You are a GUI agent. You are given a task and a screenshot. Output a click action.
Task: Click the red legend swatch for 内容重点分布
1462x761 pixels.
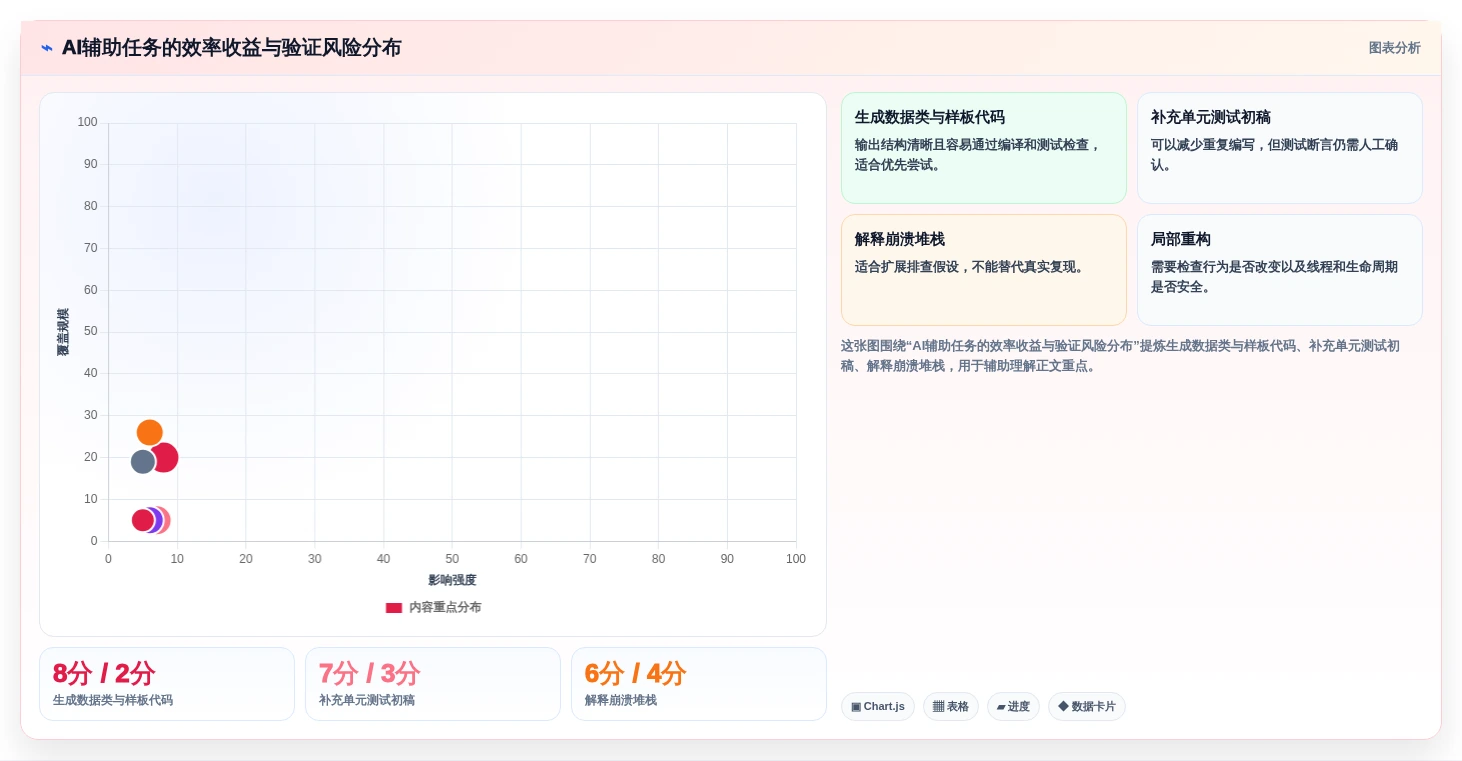394,607
